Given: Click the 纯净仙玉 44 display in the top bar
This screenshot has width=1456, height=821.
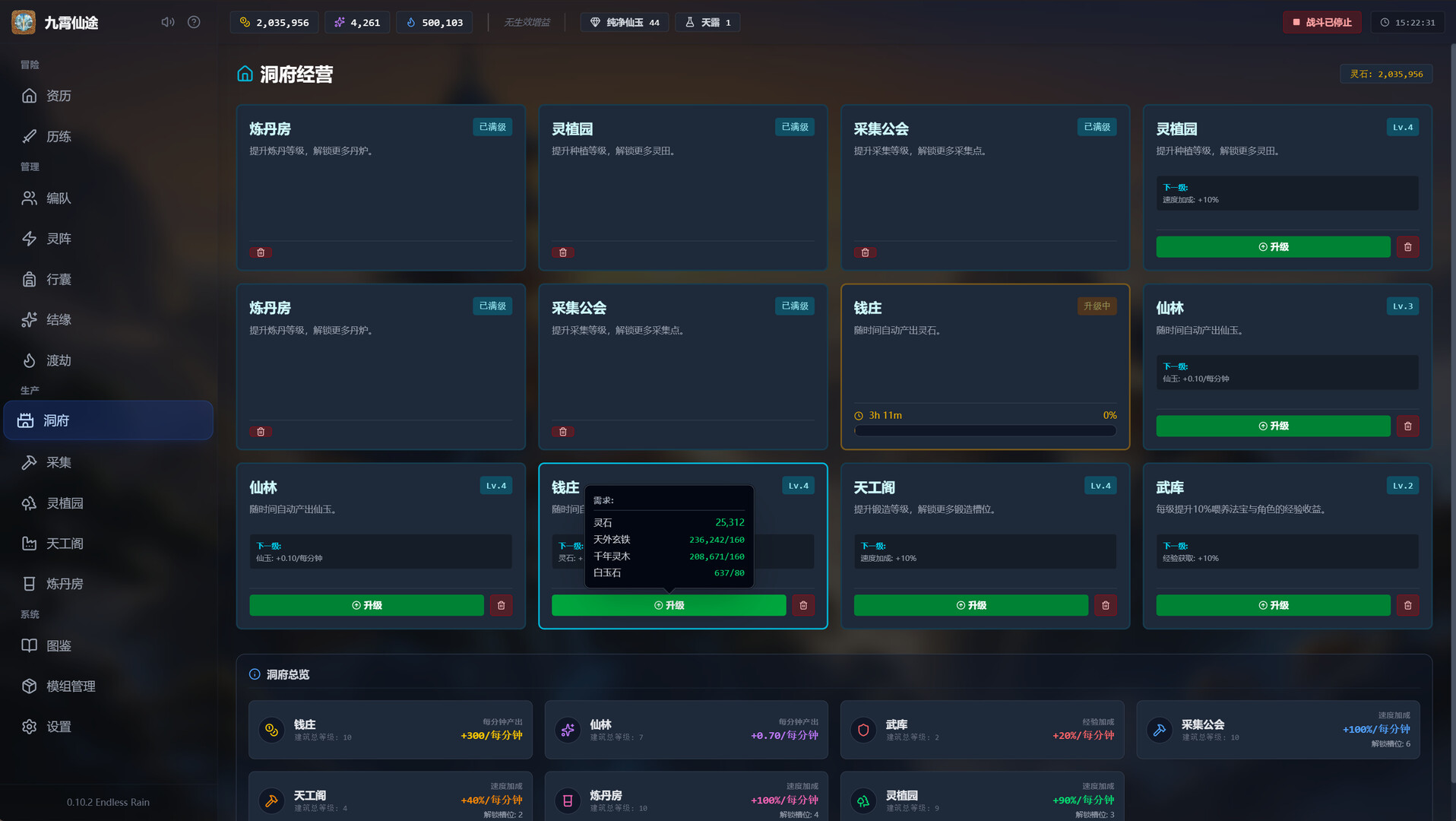Looking at the screenshot, I should coord(623,22).
